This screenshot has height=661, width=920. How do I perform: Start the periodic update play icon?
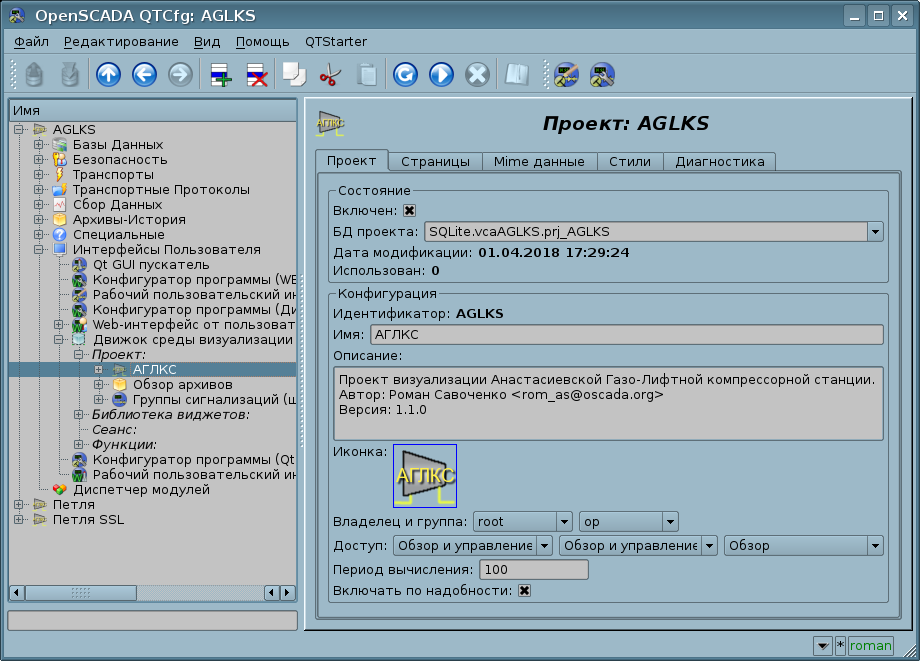[441, 75]
